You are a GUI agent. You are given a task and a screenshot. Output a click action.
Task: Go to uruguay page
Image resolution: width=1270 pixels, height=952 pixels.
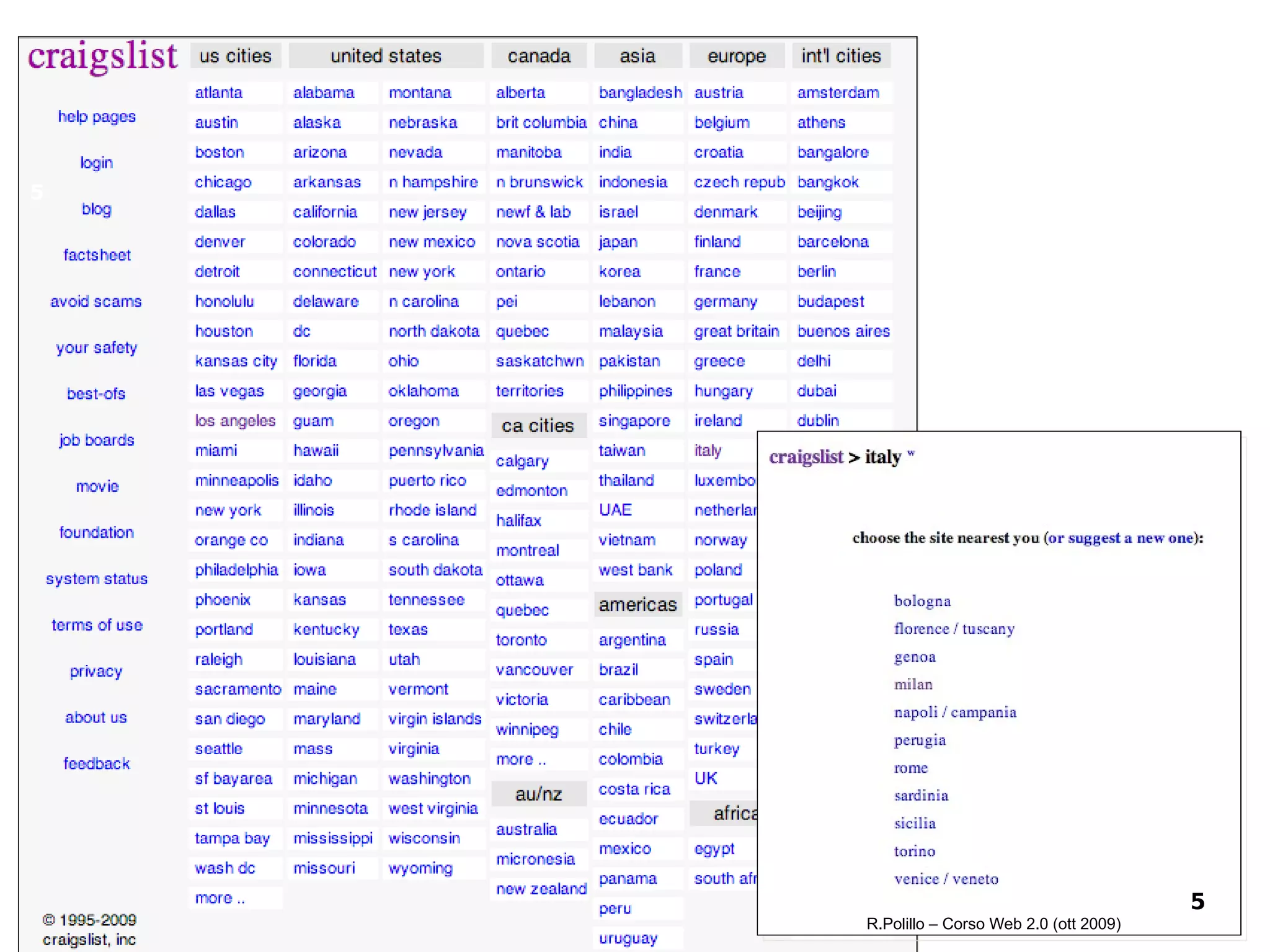(x=628, y=938)
